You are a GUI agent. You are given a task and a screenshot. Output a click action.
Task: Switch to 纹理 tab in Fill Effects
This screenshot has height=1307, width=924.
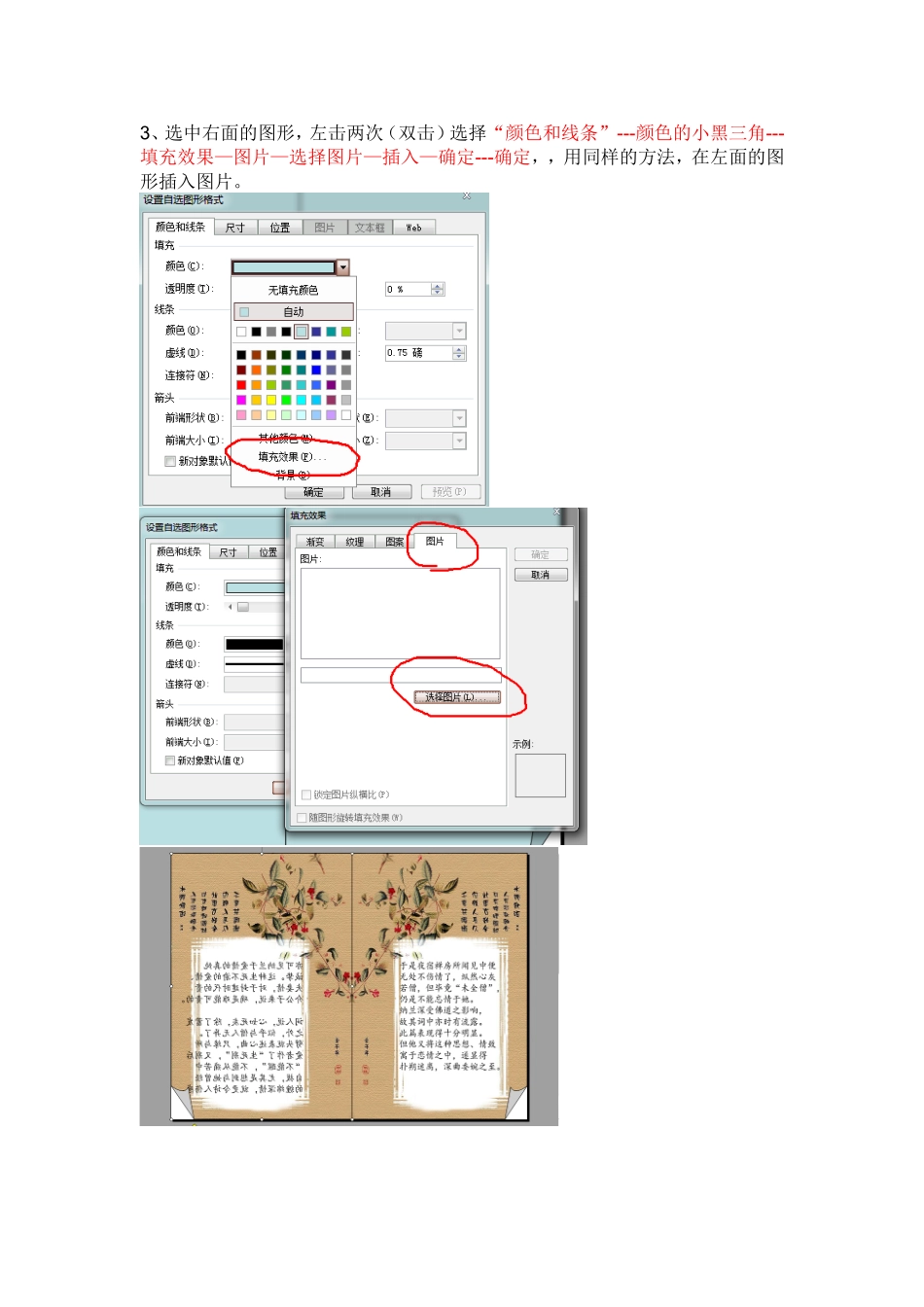tap(354, 542)
